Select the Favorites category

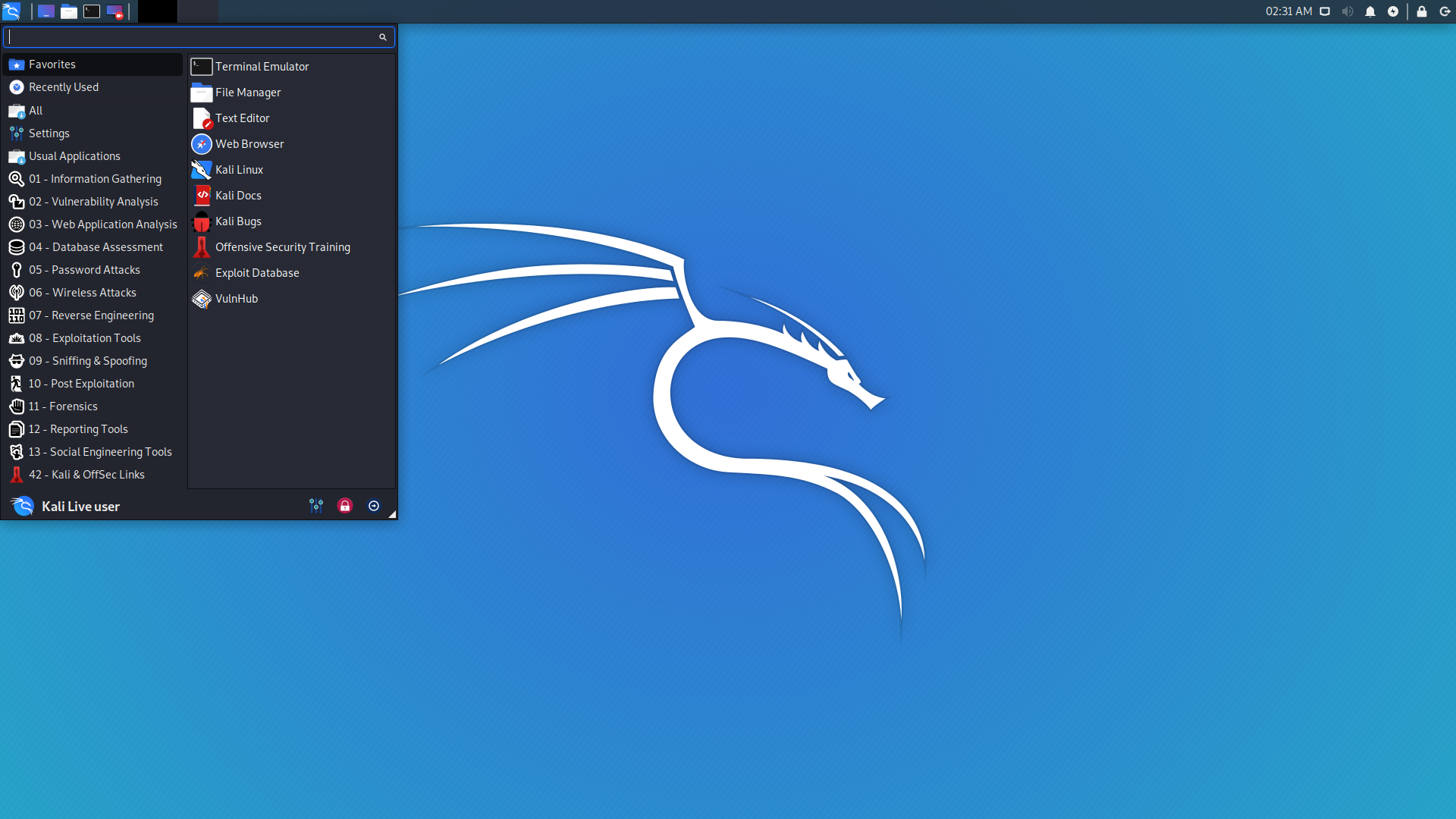(93, 64)
